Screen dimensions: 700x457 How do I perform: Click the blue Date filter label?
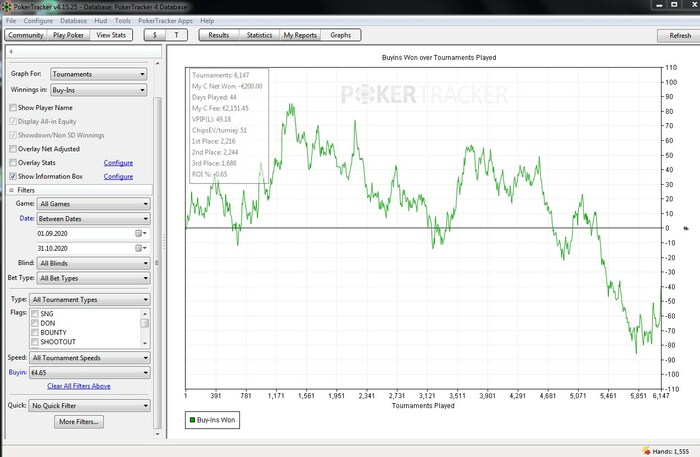[27, 218]
